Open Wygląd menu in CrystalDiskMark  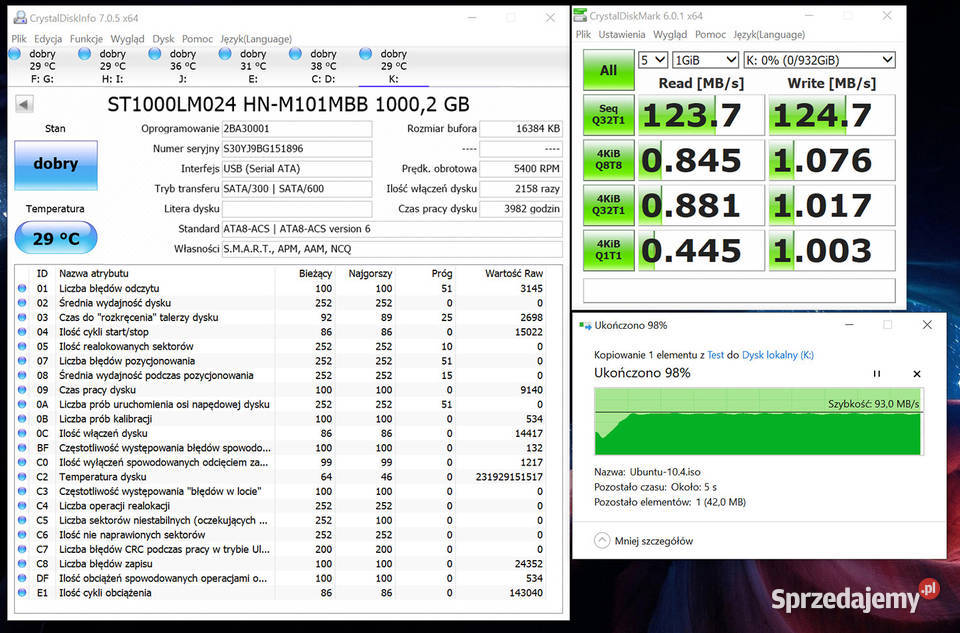point(670,34)
